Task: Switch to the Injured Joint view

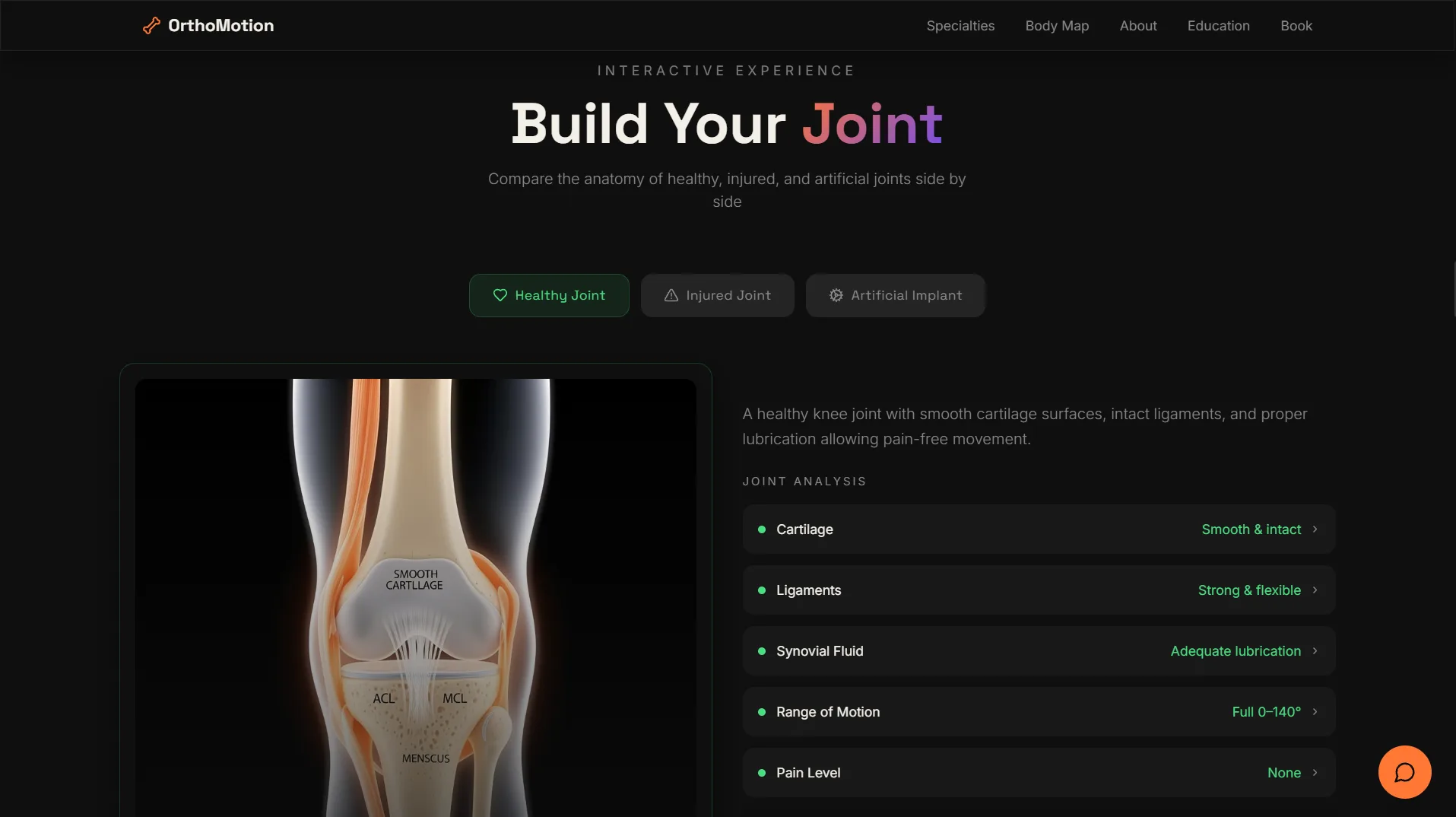Action: [x=718, y=295]
